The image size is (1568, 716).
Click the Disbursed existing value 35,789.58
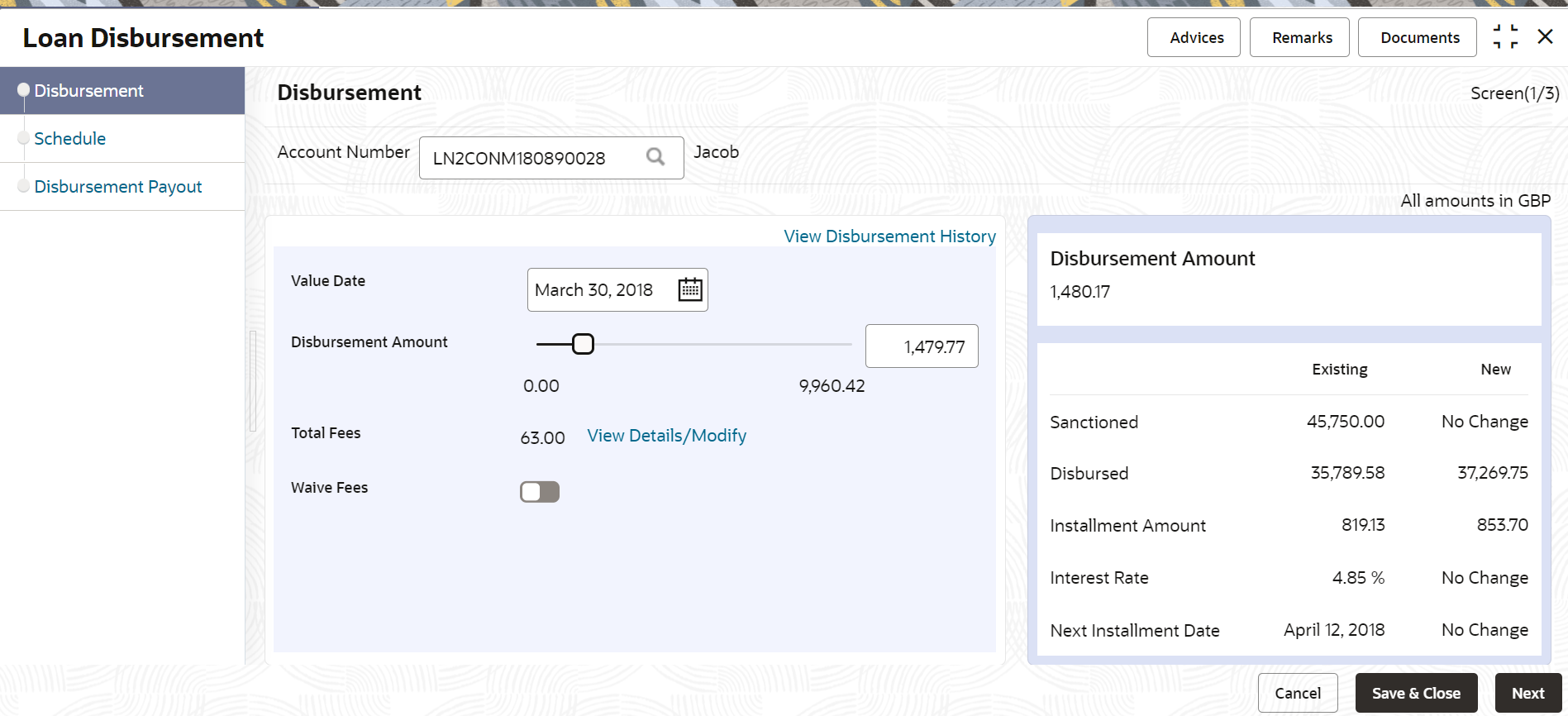click(x=1347, y=473)
